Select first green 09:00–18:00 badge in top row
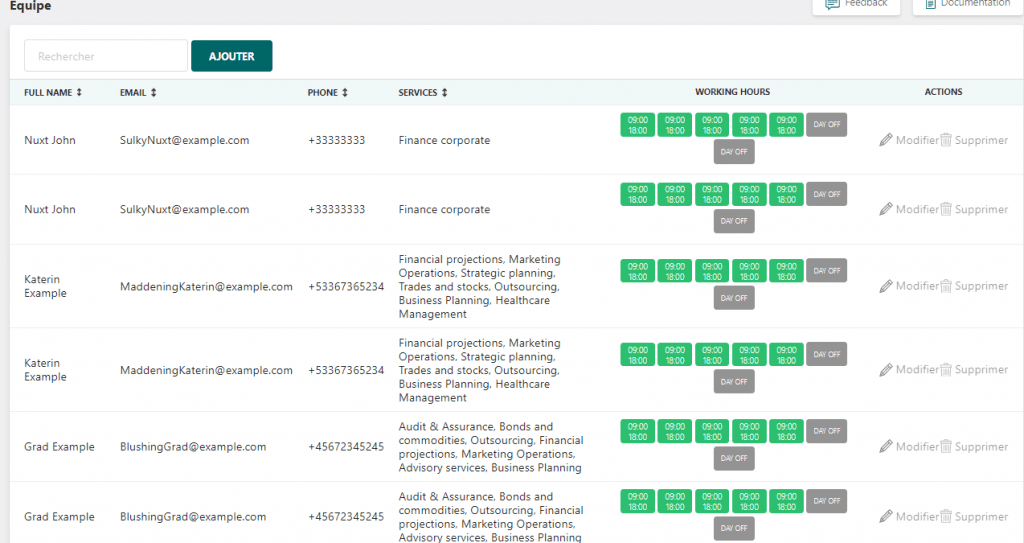The image size is (1024, 543). tap(638, 125)
